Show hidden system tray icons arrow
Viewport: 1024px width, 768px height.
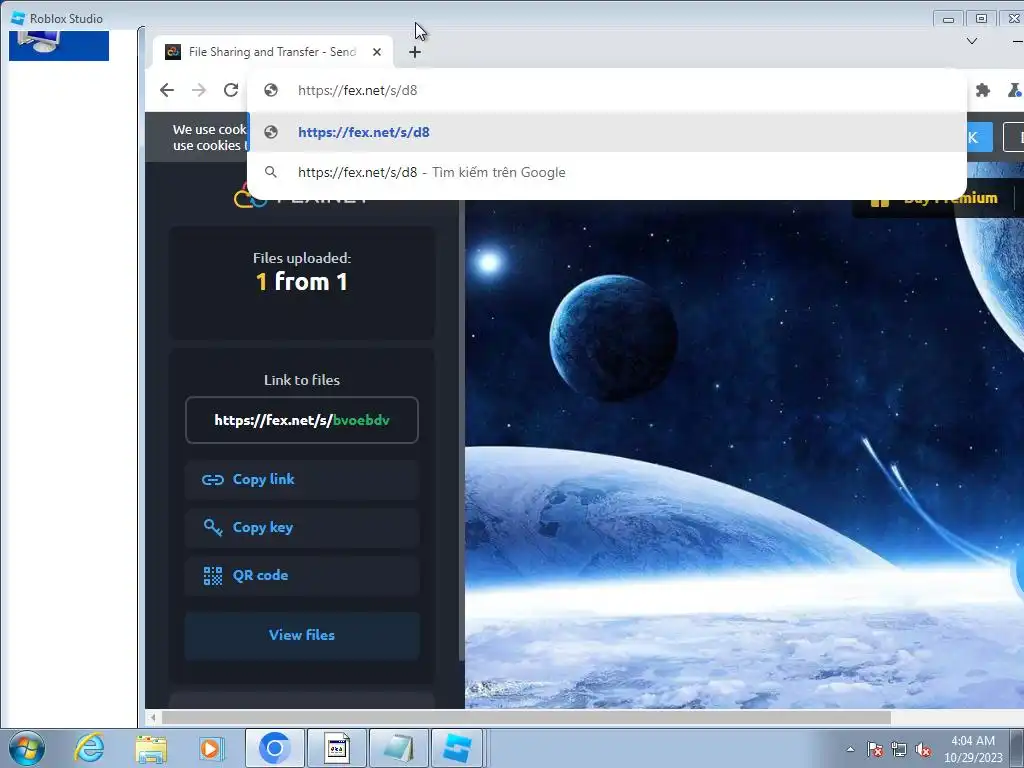850,749
